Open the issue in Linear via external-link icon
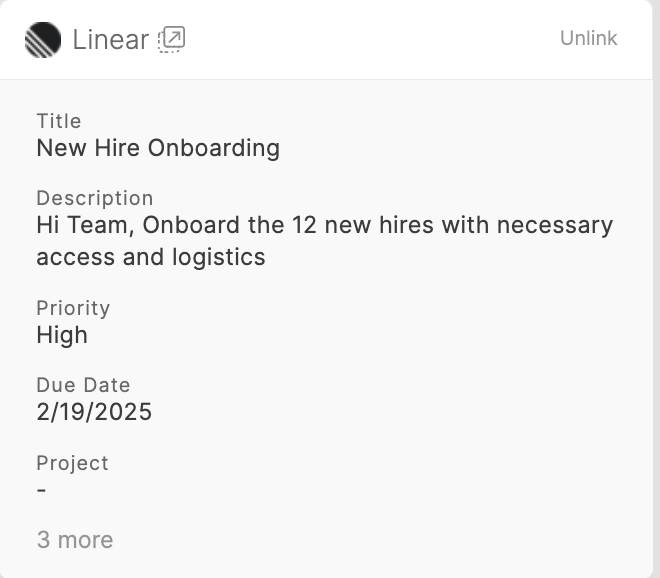Screen dimensions: 660x578 (x=171, y=39)
